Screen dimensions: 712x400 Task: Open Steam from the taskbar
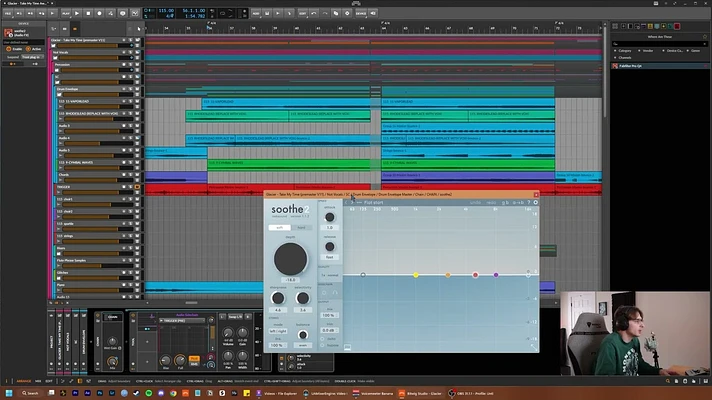[x=136, y=393]
